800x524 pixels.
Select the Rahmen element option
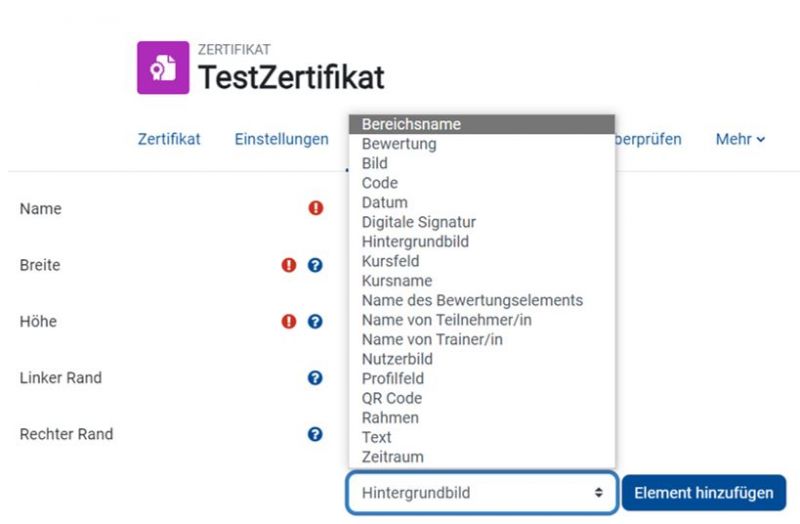coord(390,417)
